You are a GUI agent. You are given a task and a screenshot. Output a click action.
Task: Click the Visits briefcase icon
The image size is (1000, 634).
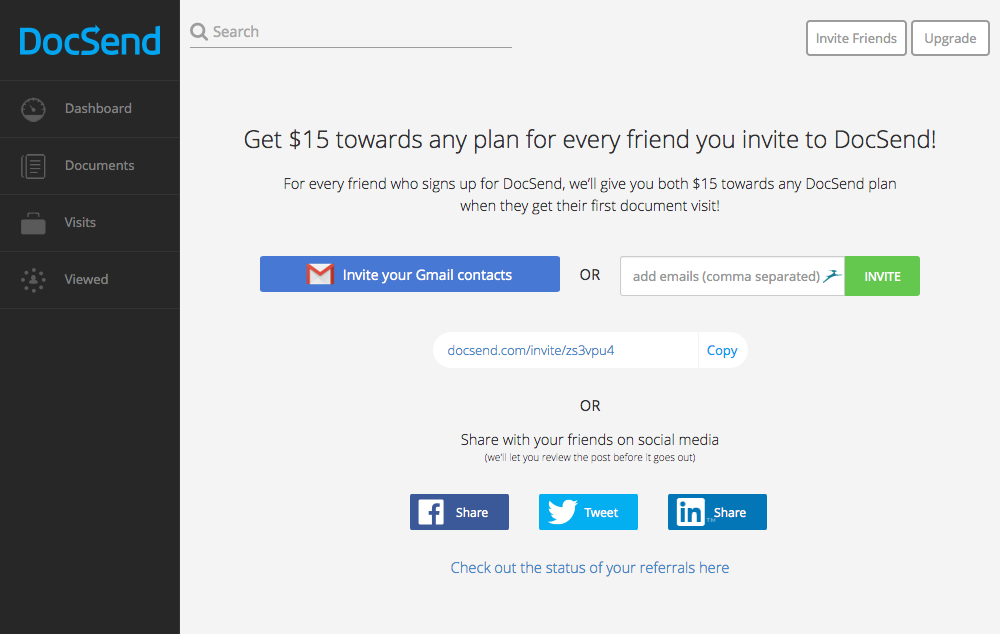point(33,223)
